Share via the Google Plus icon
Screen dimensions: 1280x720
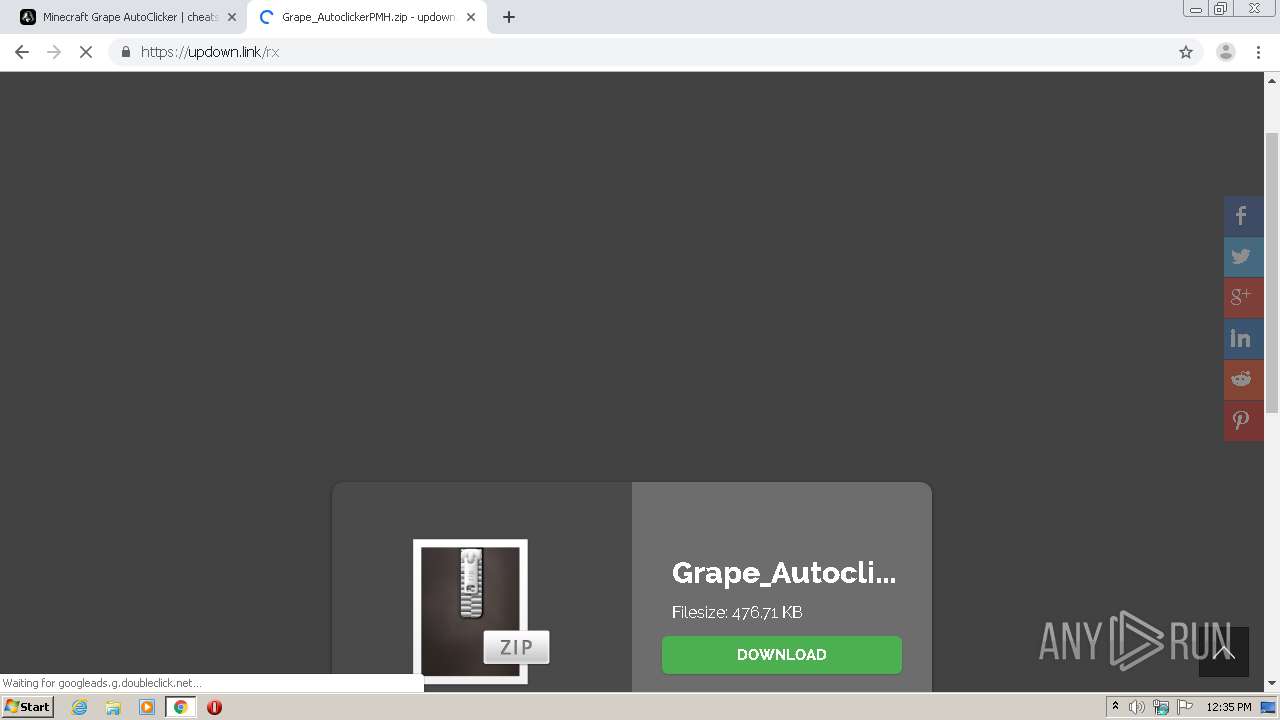click(1244, 298)
